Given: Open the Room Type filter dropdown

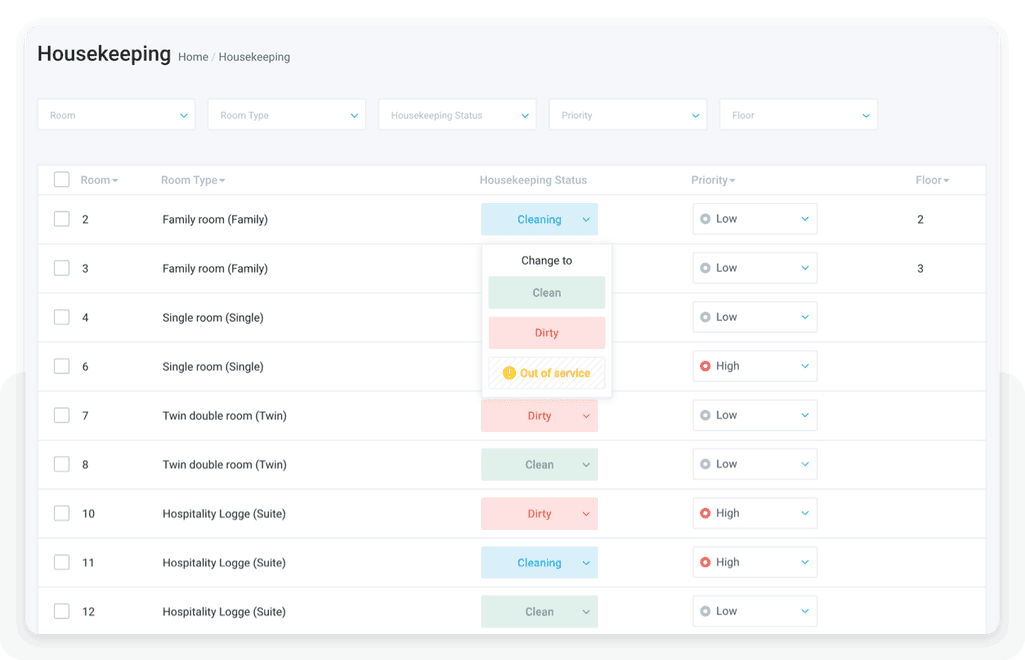Looking at the screenshot, I should [287, 114].
